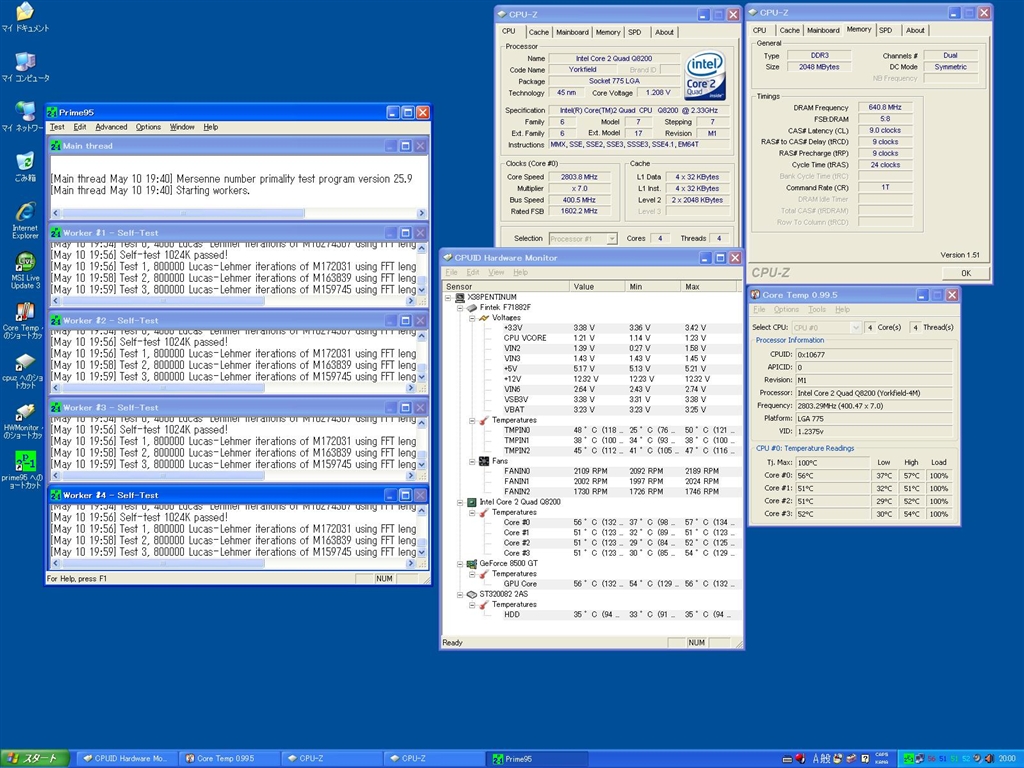Click the prime95 desktop shortcut icon
This screenshot has height=768, width=1024.
[x=24, y=462]
